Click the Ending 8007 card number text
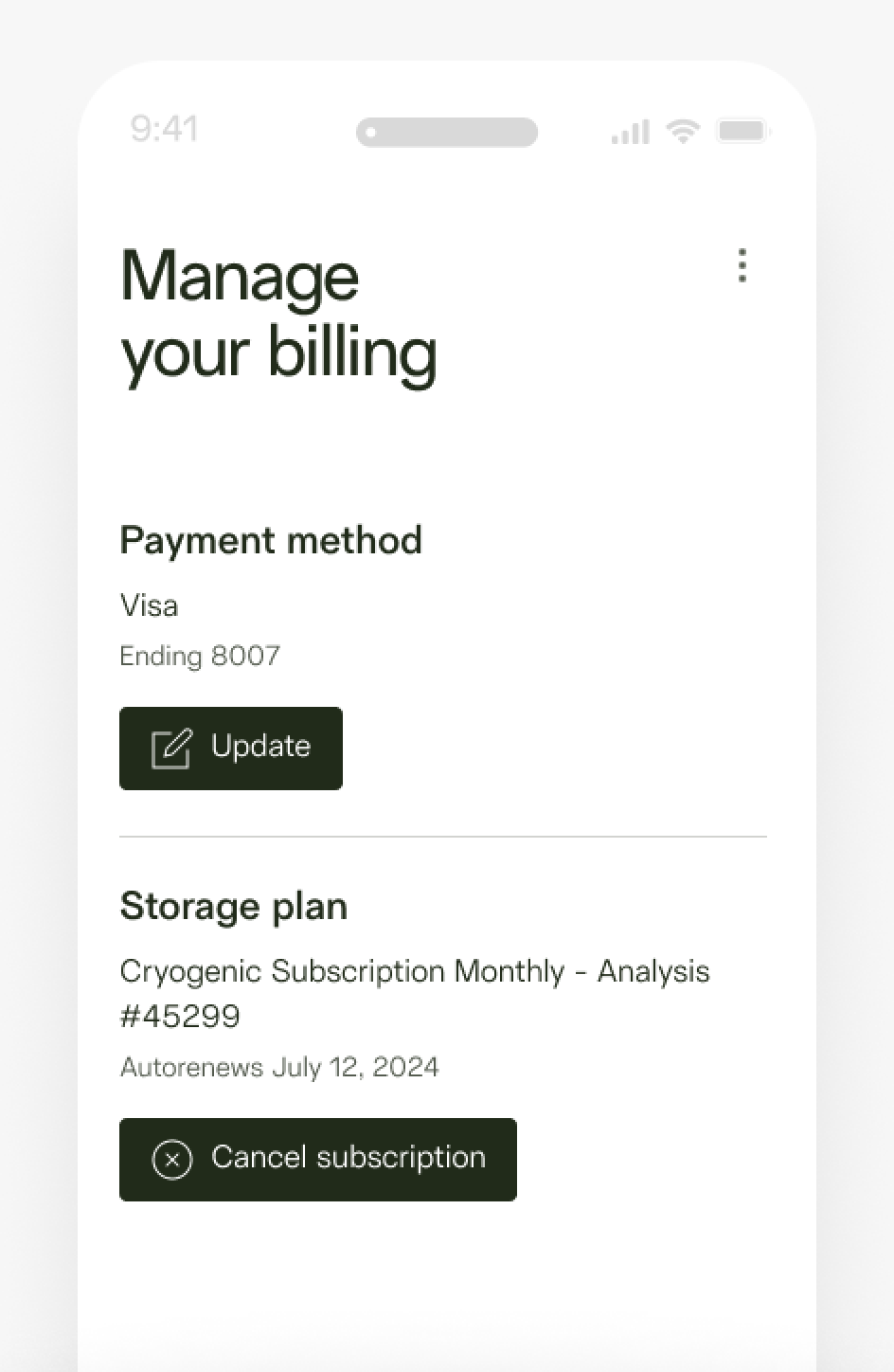 point(200,656)
